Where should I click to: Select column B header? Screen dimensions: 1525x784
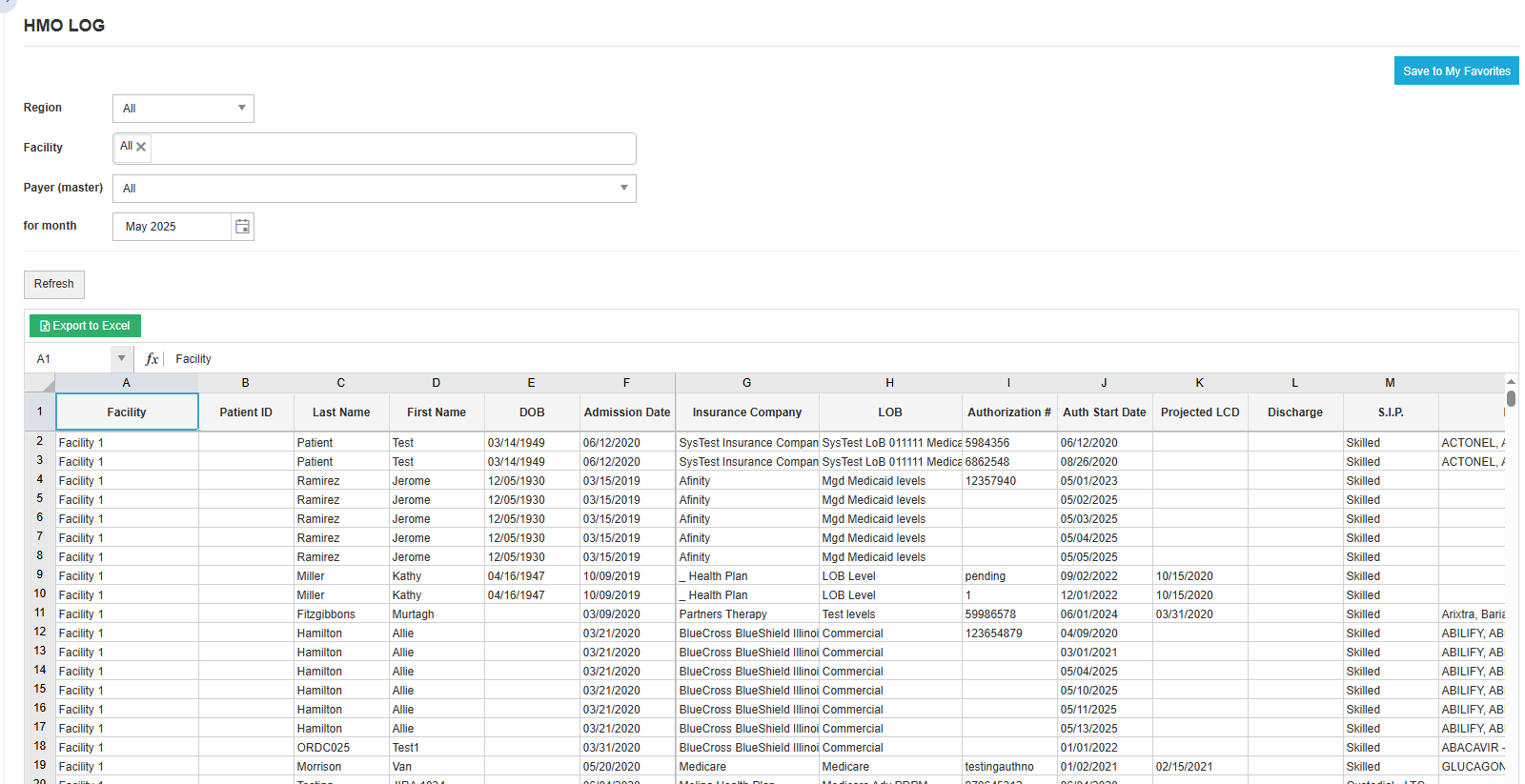click(246, 383)
